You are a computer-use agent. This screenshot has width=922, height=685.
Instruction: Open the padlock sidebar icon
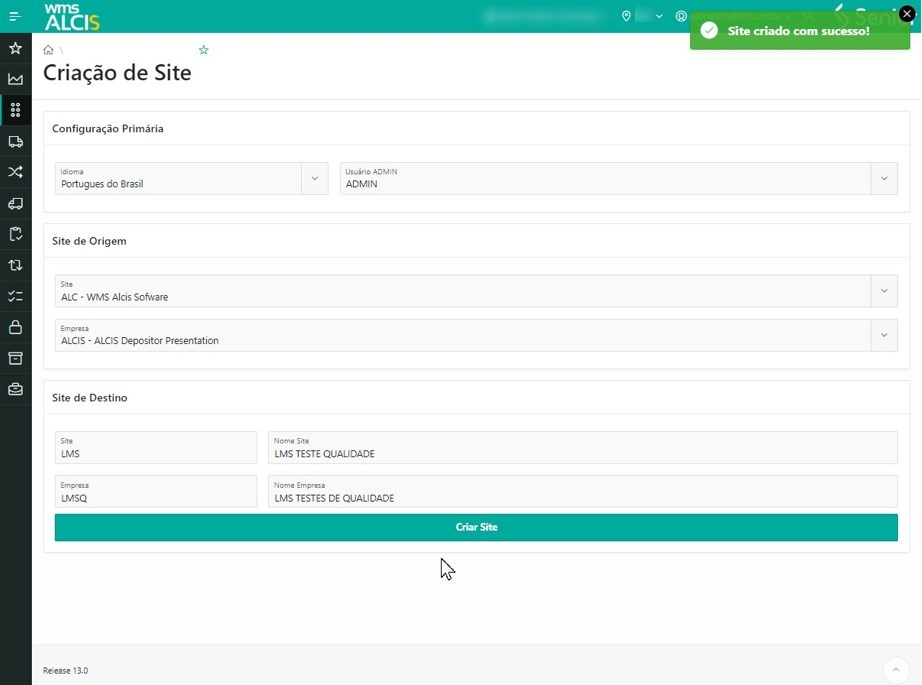15,327
